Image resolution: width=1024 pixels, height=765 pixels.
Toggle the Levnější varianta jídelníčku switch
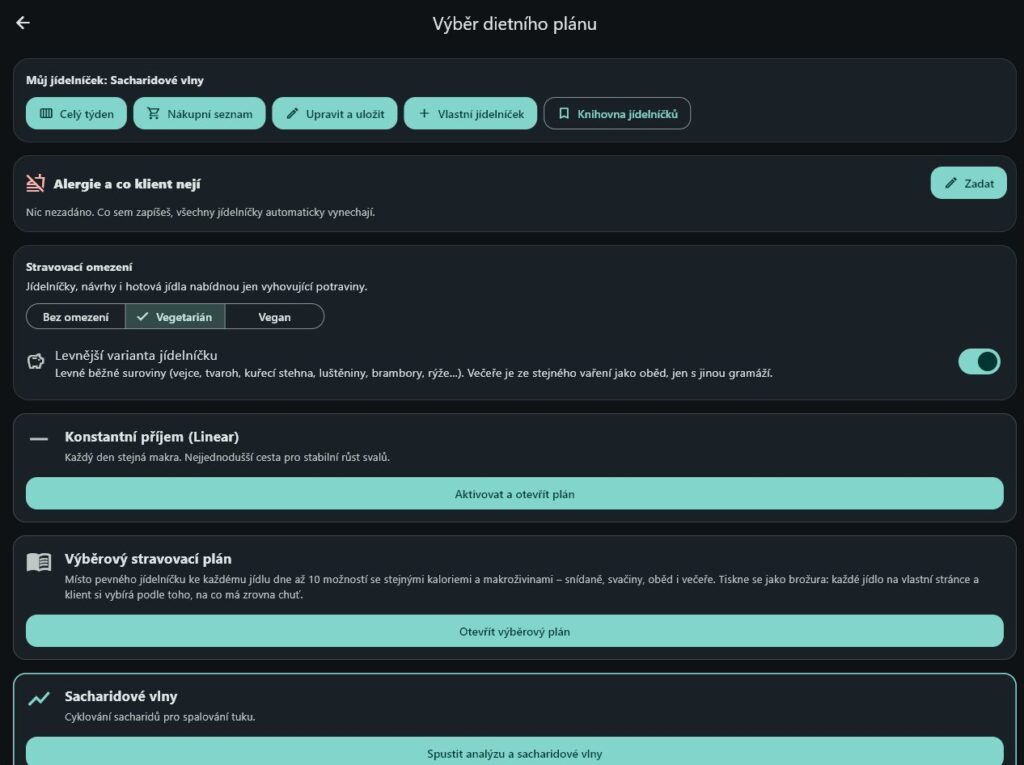coord(979,361)
